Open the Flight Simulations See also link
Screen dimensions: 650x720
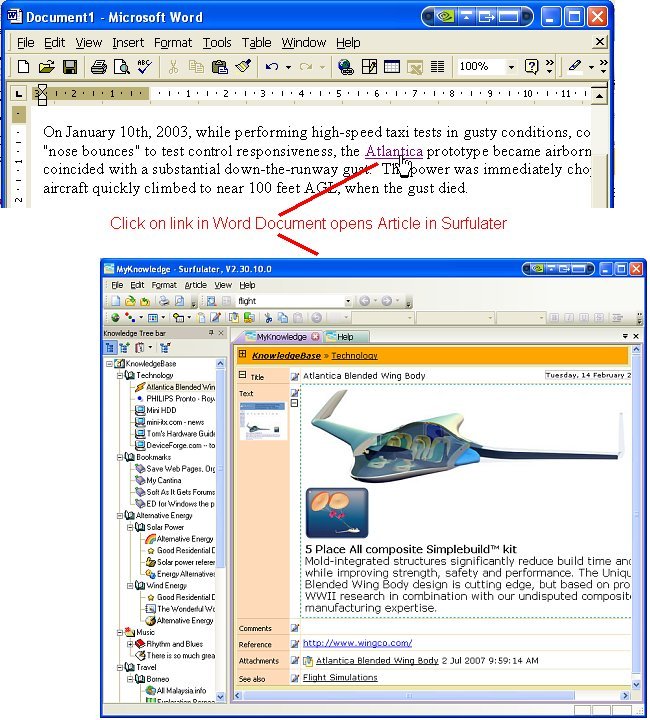pos(340,678)
